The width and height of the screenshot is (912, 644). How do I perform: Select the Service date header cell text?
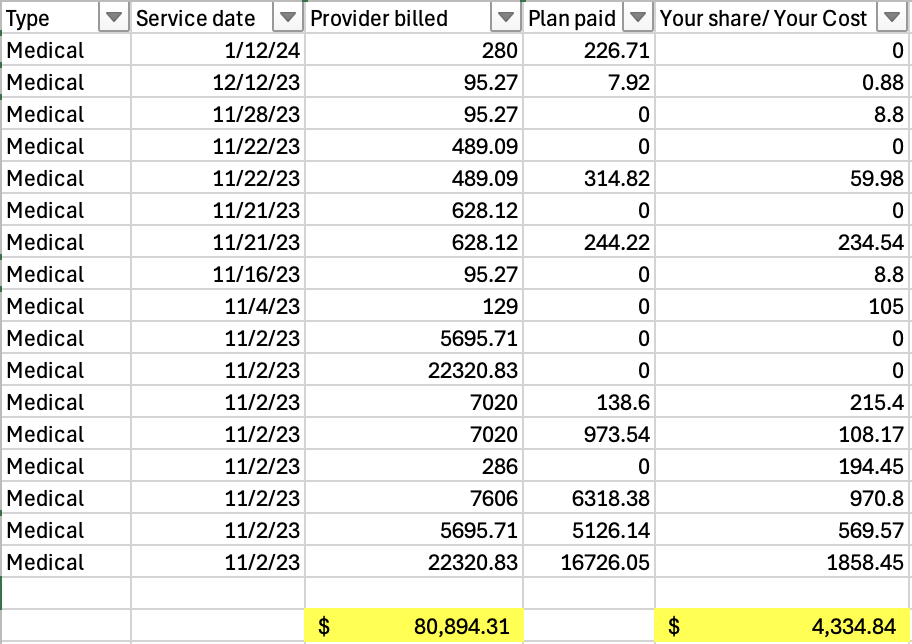point(196,18)
